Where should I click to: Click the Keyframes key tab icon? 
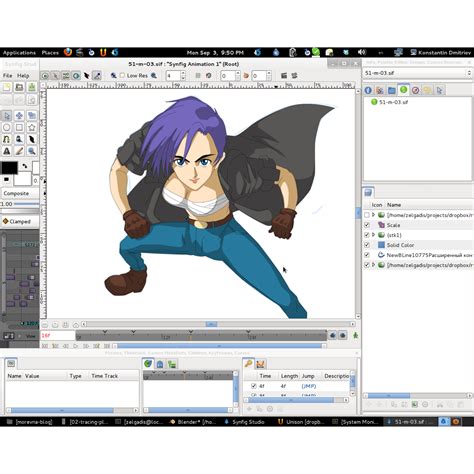[x=248, y=364]
